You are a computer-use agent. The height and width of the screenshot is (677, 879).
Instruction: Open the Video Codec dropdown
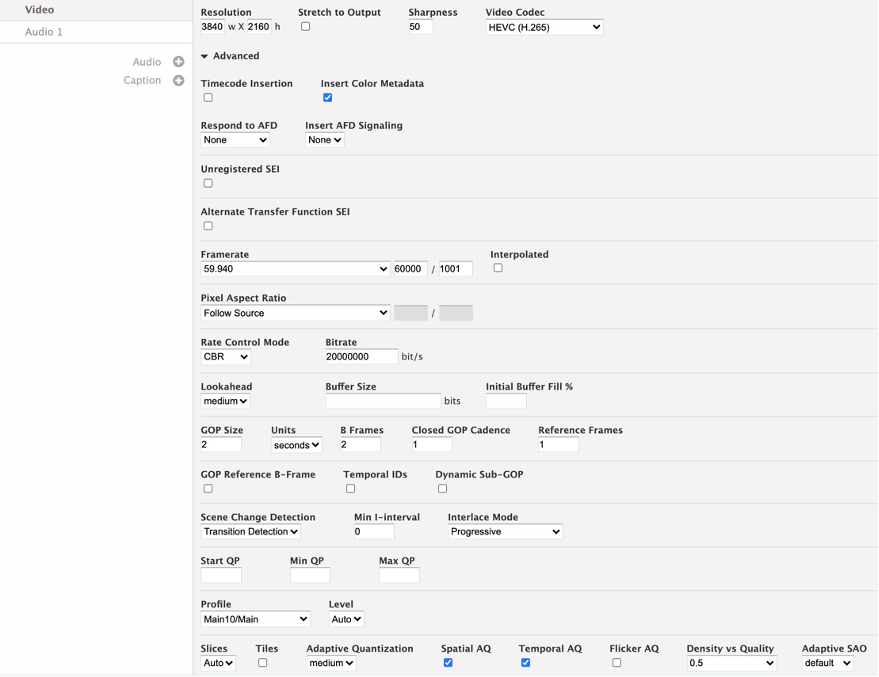click(x=544, y=27)
